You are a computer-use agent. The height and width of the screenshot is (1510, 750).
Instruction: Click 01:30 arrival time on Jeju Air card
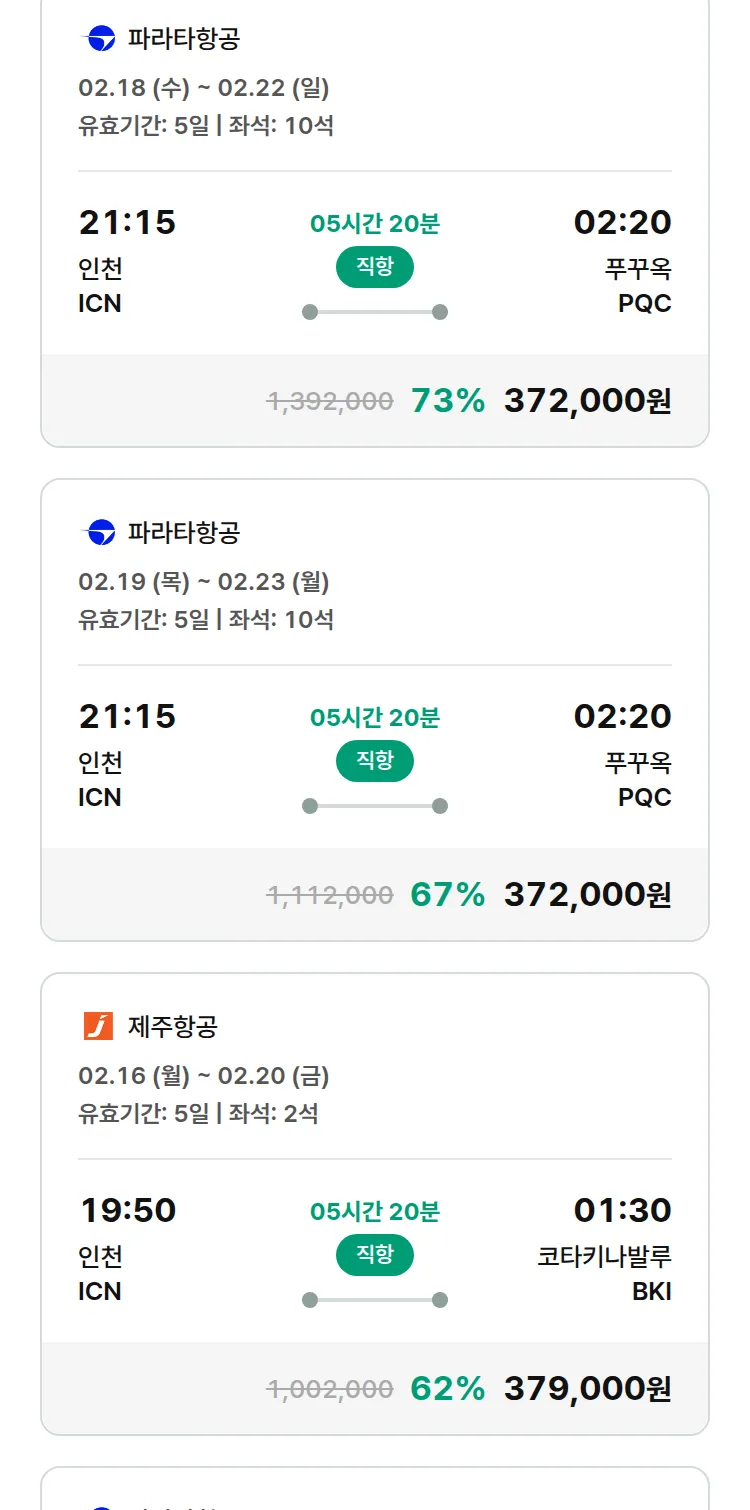pos(622,1211)
